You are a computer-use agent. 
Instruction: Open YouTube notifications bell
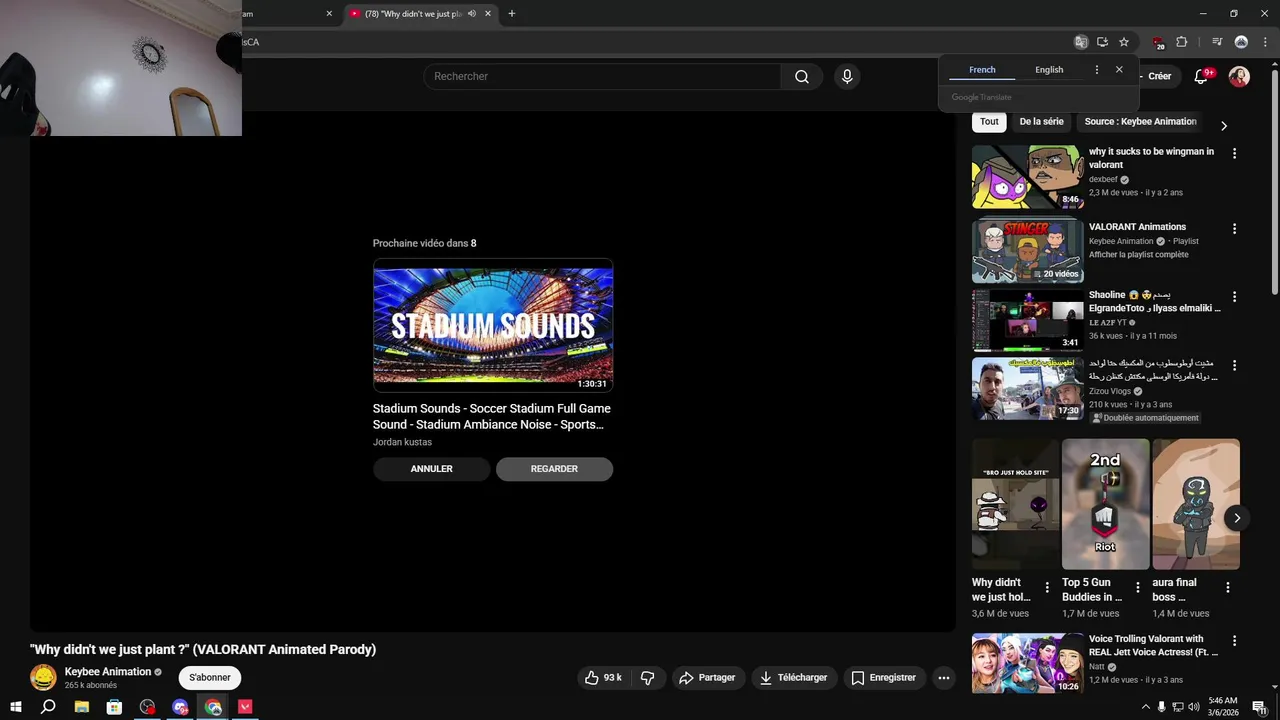1202,77
